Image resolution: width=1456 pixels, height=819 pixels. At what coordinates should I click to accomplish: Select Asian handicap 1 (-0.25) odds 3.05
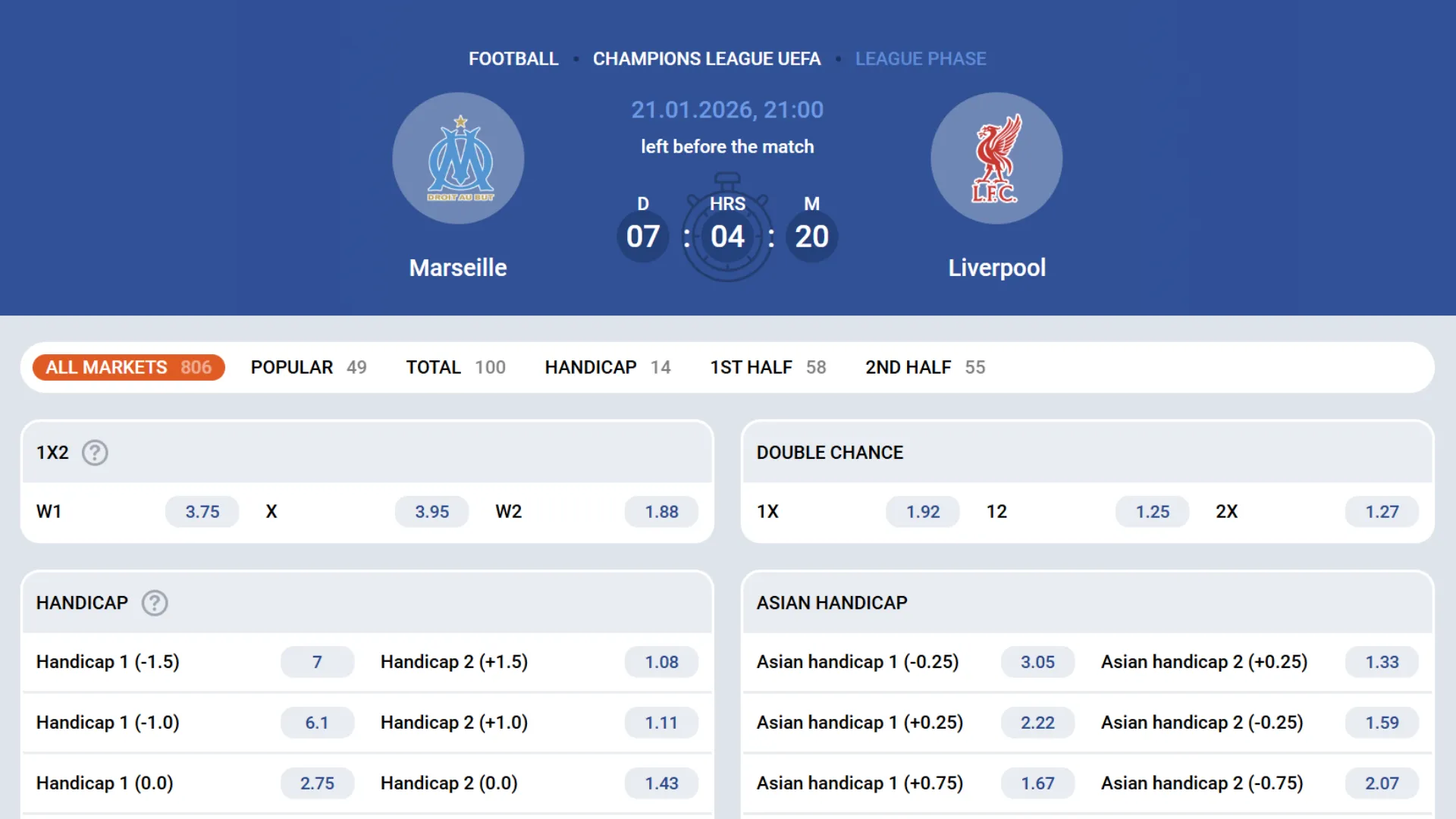tap(1037, 661)
